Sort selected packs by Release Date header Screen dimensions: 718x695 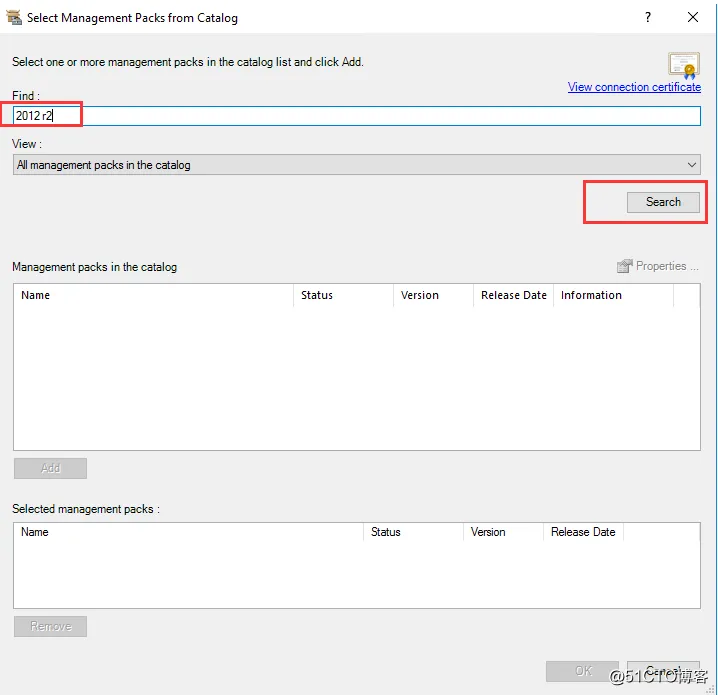point(583,532)
